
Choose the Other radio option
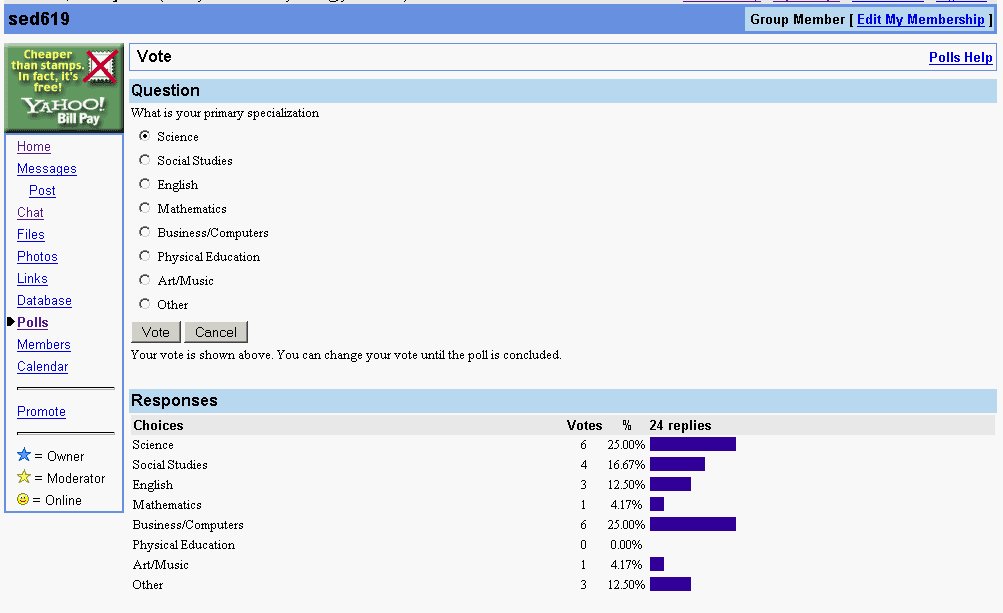click(x=145, y=304)
